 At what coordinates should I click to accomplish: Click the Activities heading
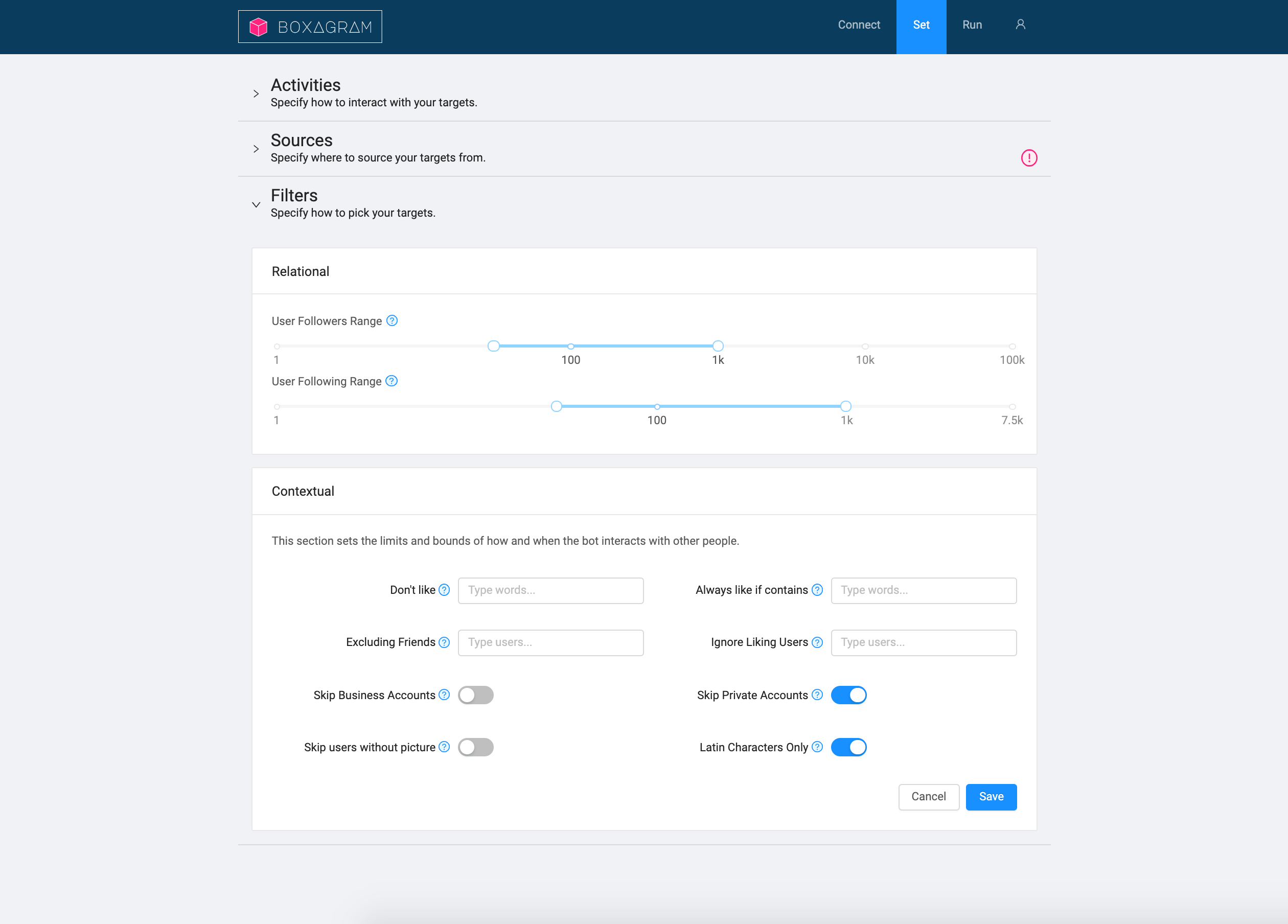pos(306,85)
